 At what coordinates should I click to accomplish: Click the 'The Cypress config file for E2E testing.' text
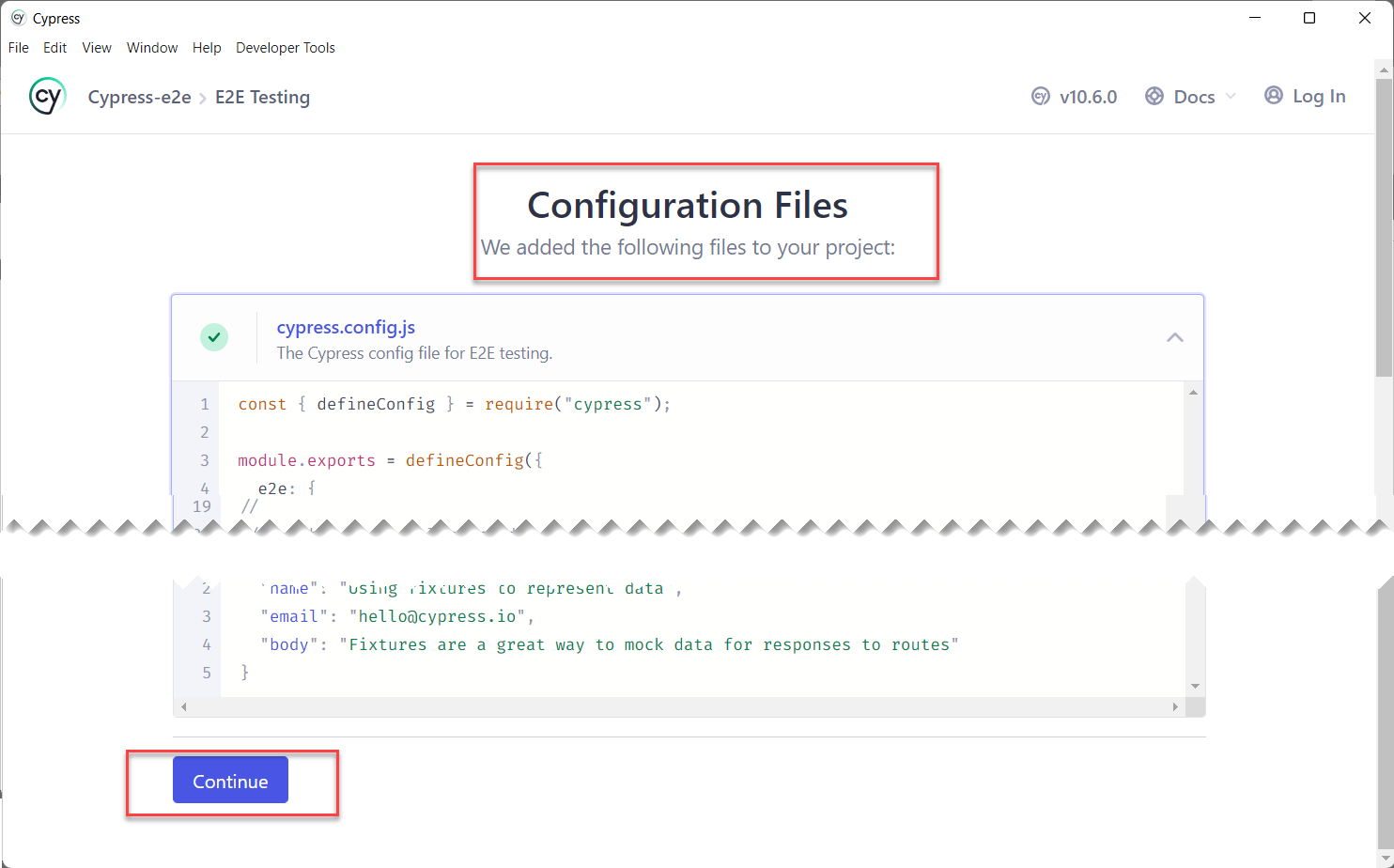click(414, 353)
